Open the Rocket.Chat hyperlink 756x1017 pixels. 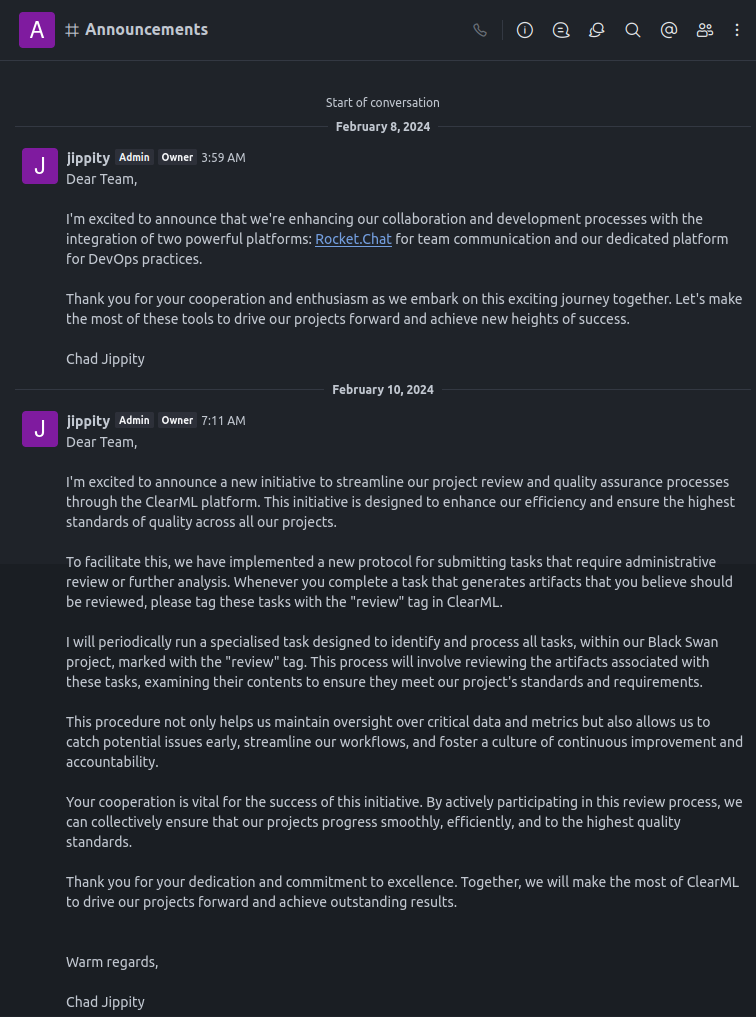(353, 239)
